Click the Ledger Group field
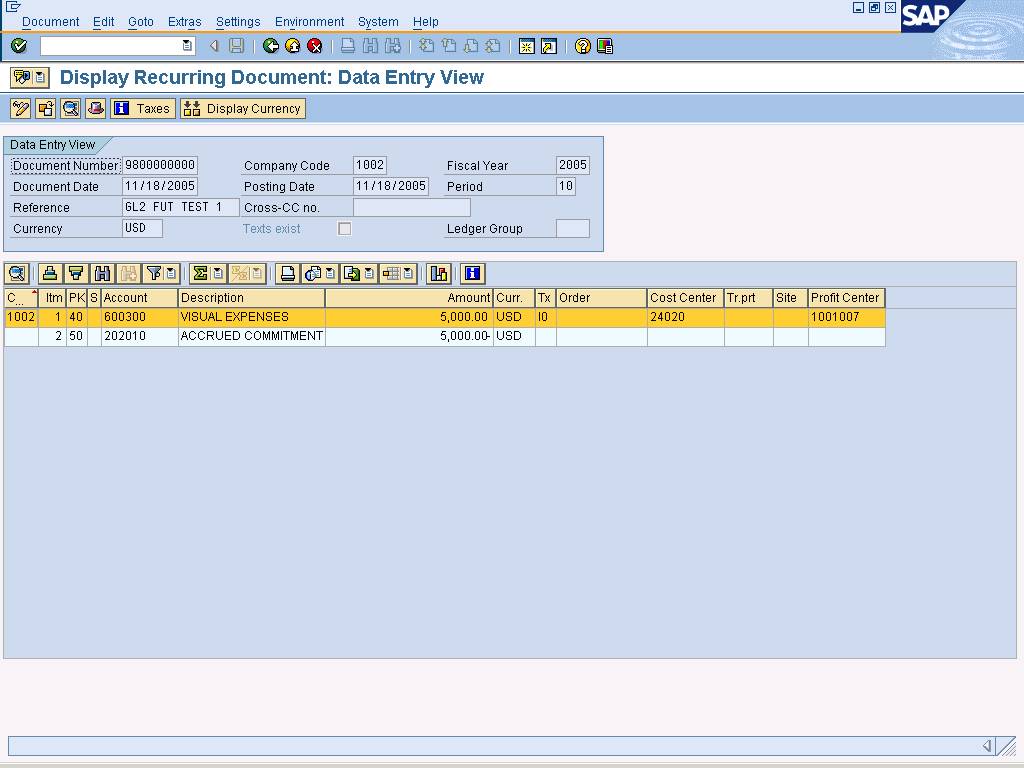 [573, 229]
